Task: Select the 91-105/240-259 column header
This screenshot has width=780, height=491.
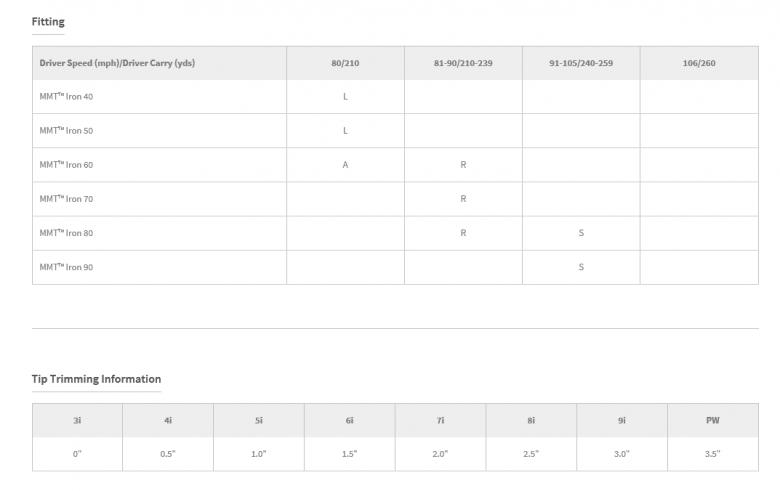Action: (581, 63)
